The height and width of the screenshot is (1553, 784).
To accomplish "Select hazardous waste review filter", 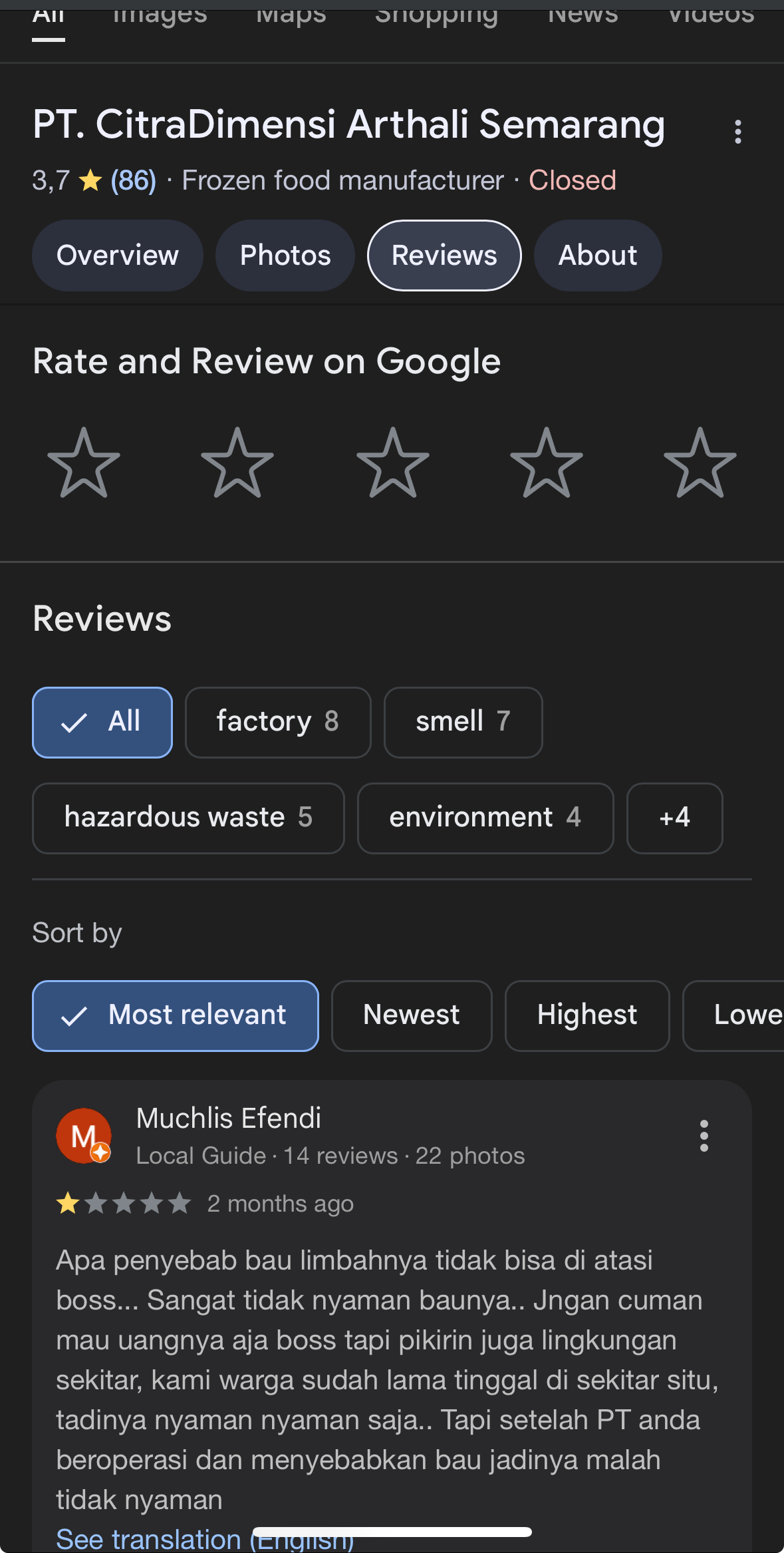I will point(188,818).
